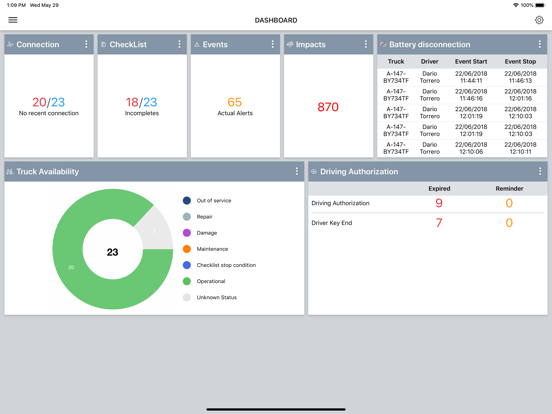The width and height of the screenshot is (552, 414).
Task: Open Battery disconnection options menu
Action: [x=540, y=44]
